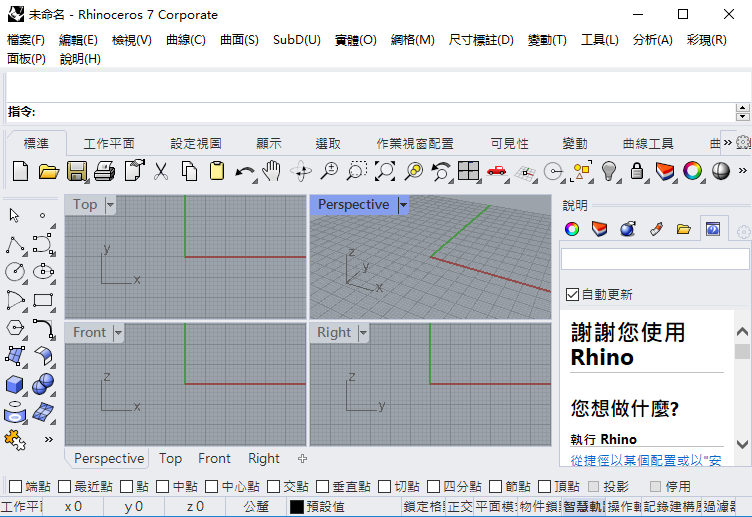Select the Box solid tool
The width and height of the screenshot is (752, 517).
point(15,385)
